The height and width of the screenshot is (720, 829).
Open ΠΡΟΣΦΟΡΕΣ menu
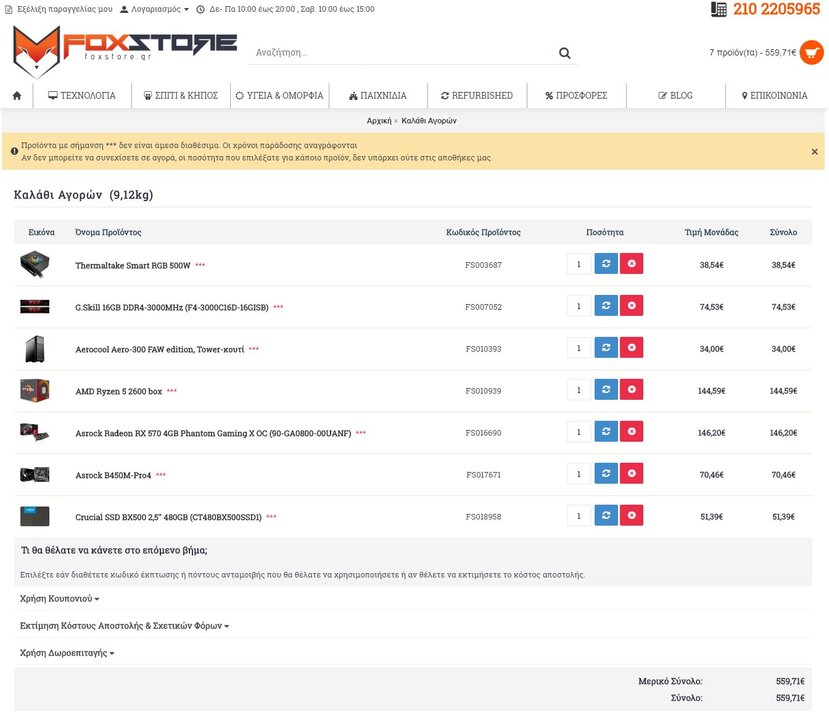click(x=576, y=96)
